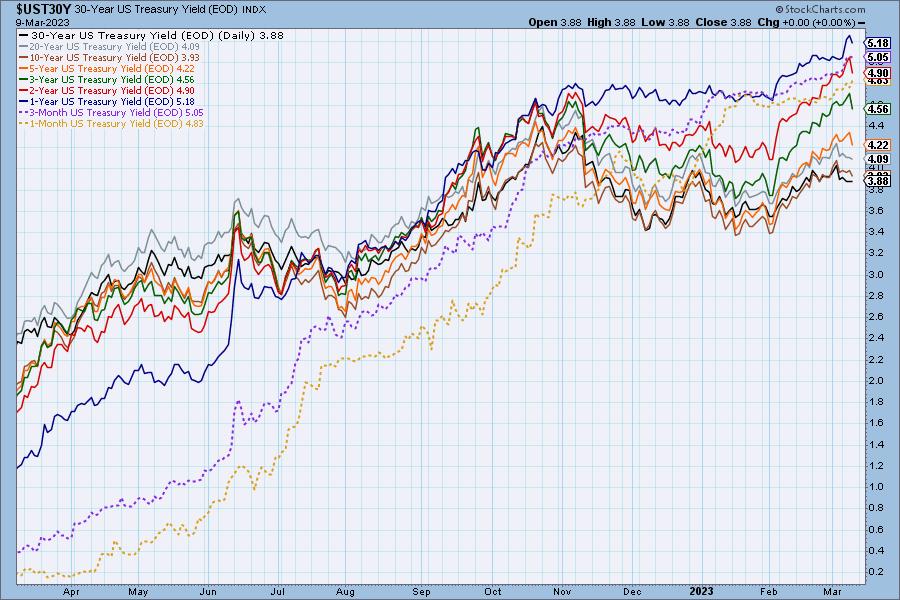Click the Open 3.88 value in header
This screenshot has height=600, width=900.
click(554, 22)
